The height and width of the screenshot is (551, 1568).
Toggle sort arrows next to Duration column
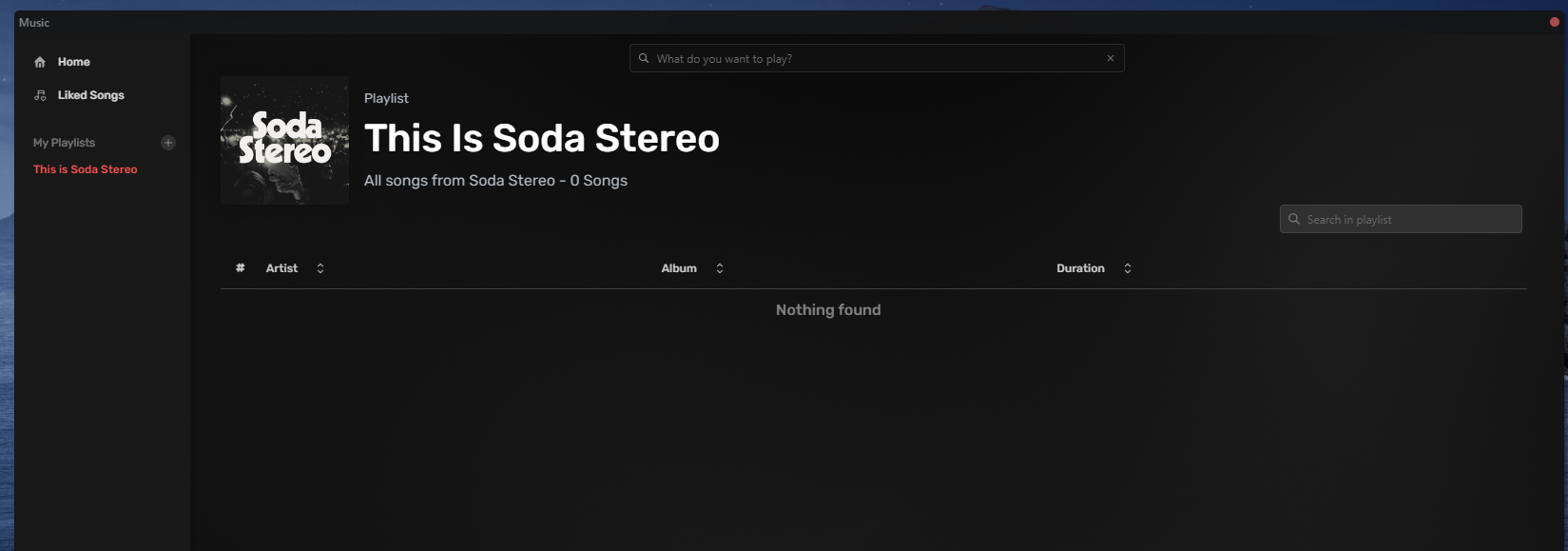click(1128, 268)
